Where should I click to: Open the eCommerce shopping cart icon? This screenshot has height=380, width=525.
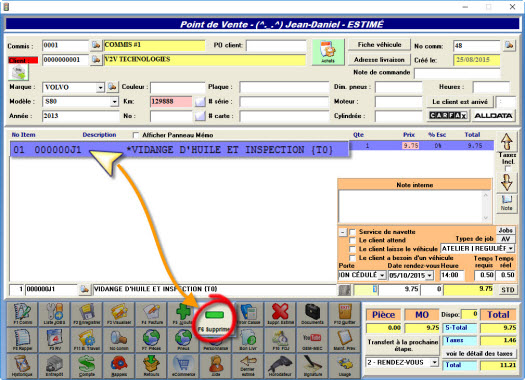[x=183, y=366]
